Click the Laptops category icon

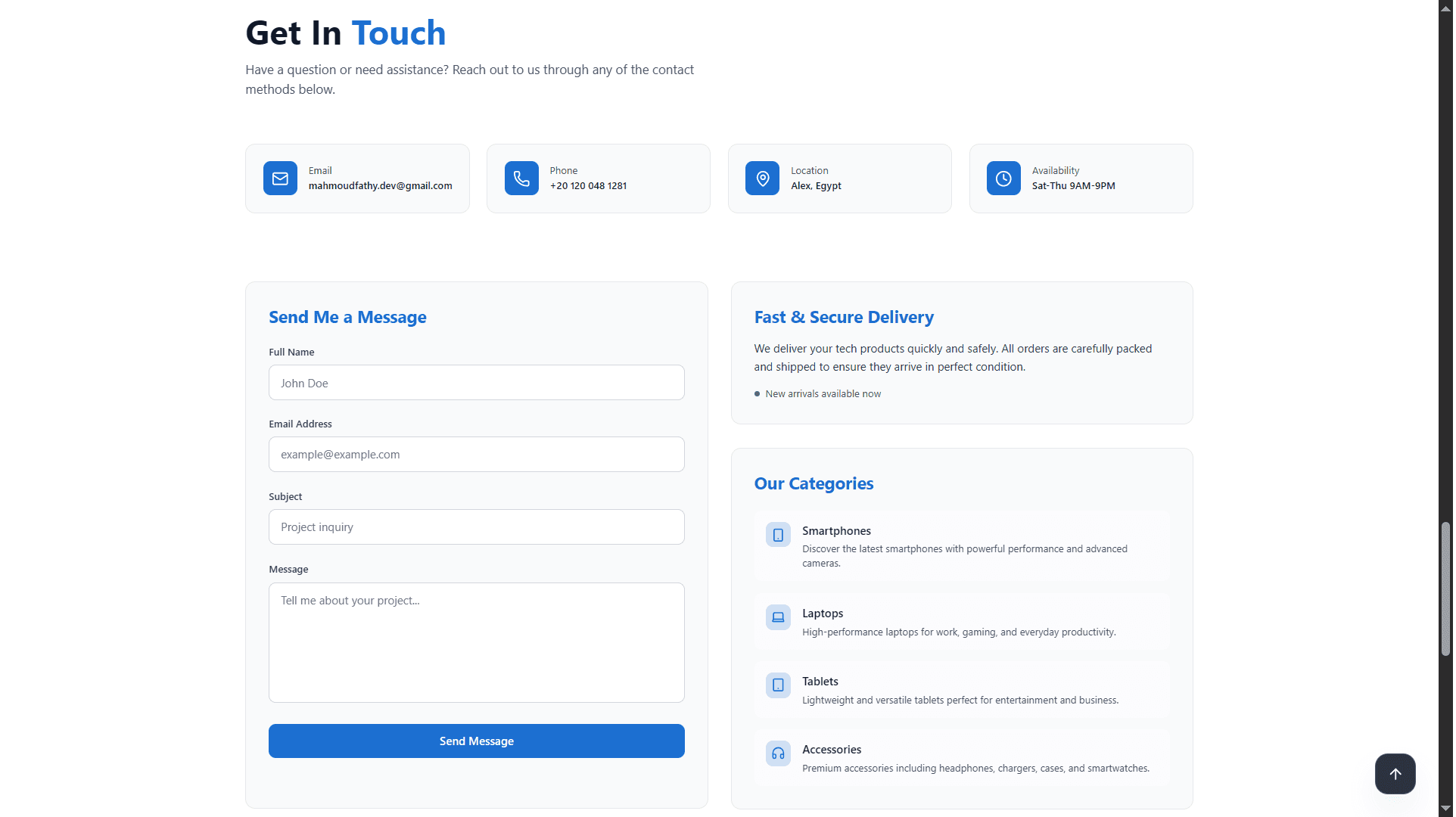click(x=778, y=617)
